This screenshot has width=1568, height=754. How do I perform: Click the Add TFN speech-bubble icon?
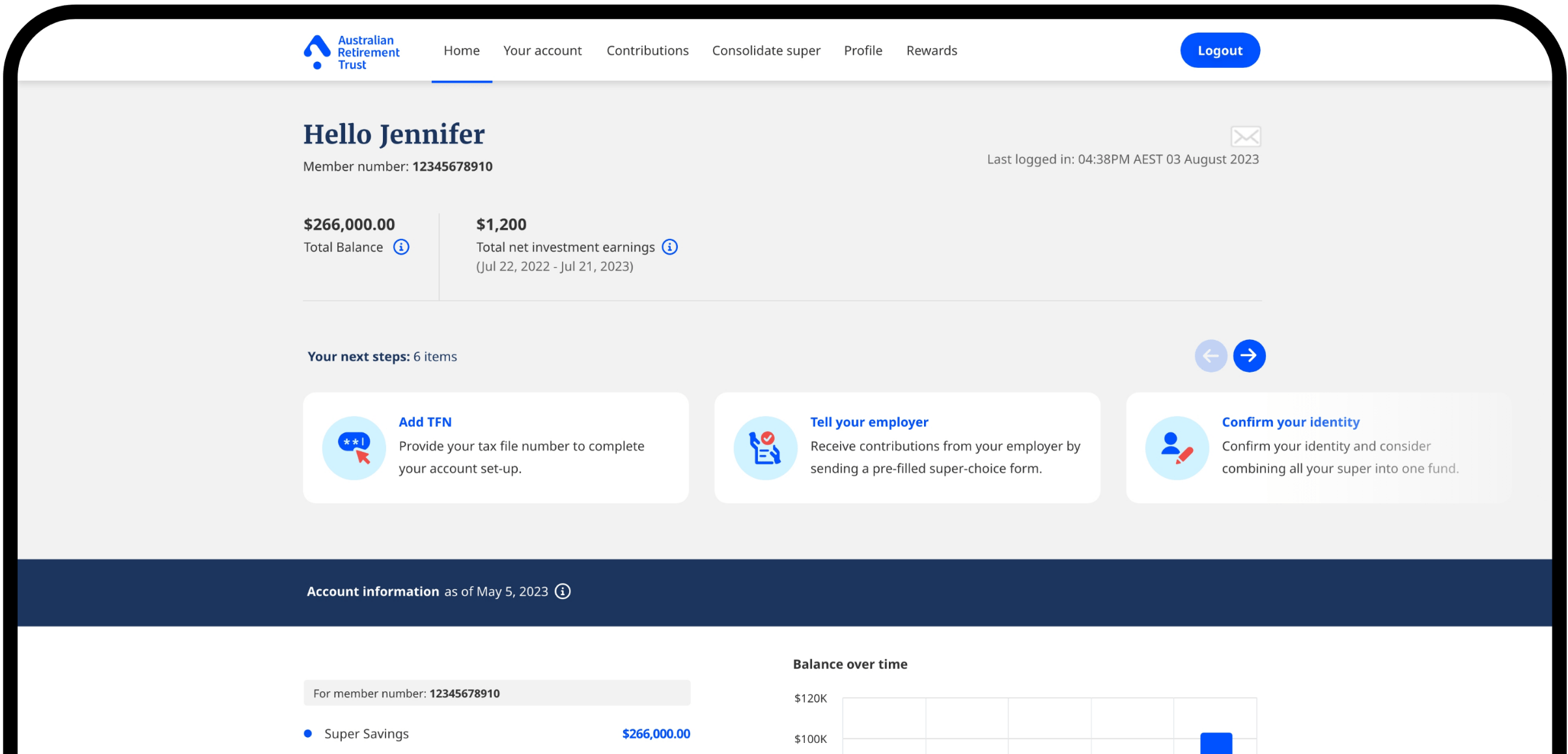[x=354, y=447]
